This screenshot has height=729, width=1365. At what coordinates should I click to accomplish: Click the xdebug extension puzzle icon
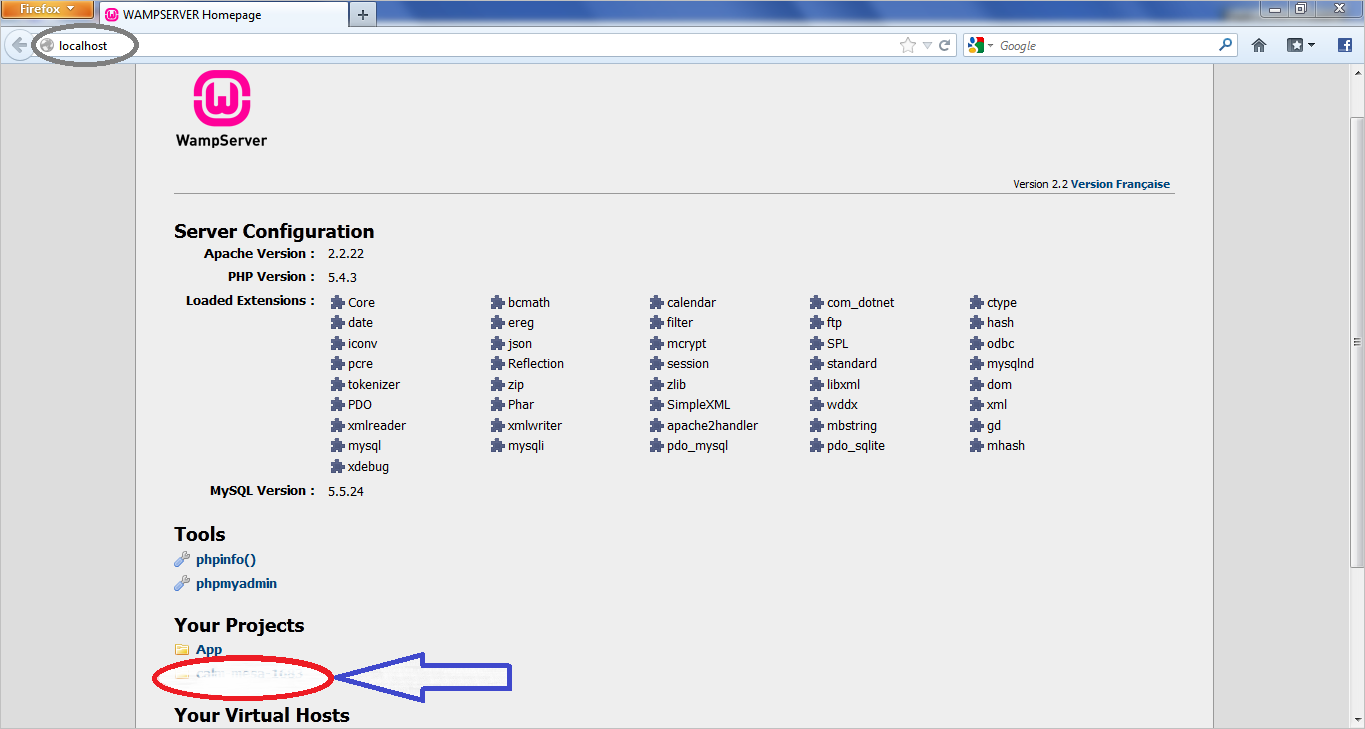(338, 466)
